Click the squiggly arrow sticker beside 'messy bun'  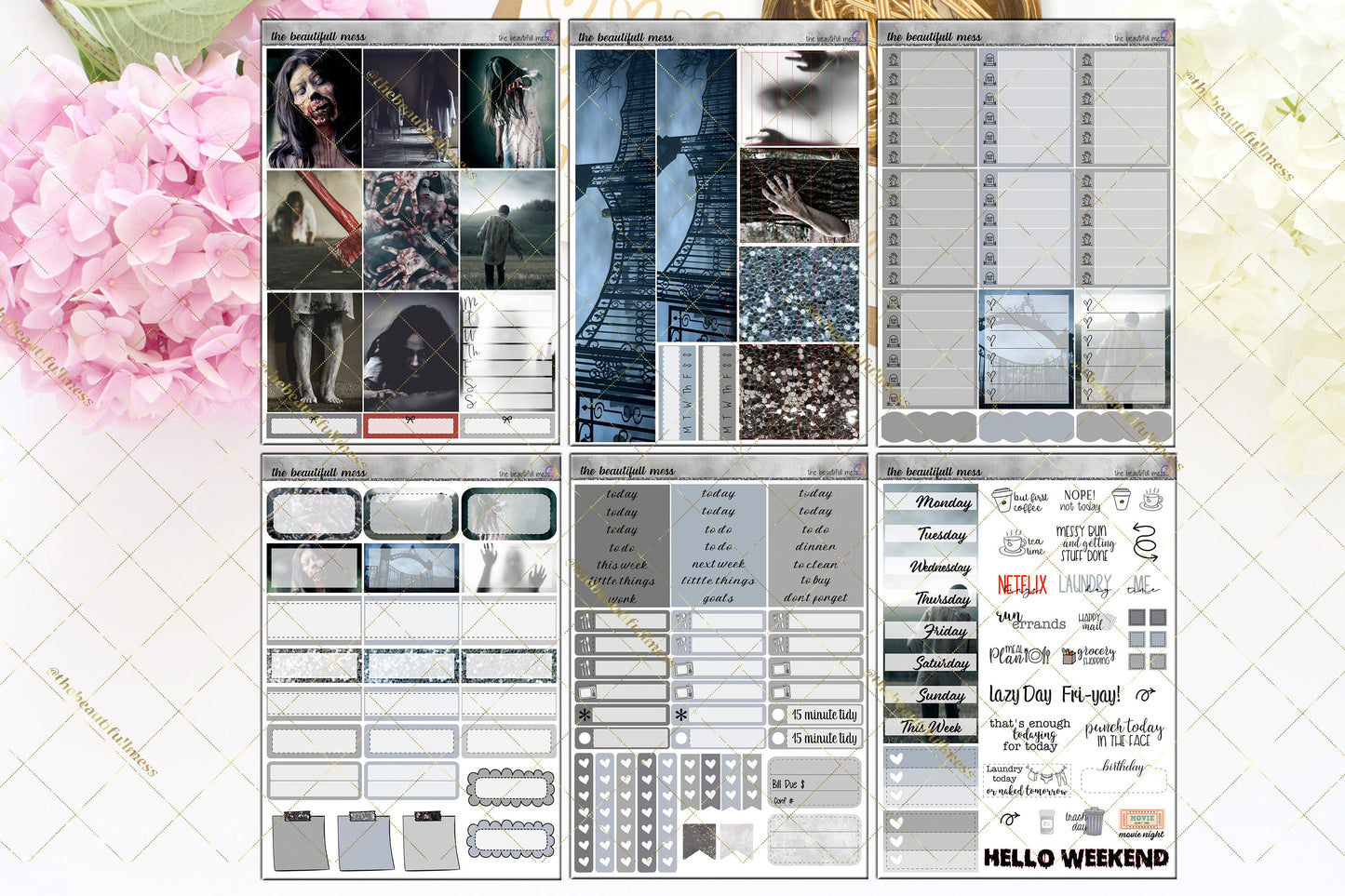[x=1144, y=543]
